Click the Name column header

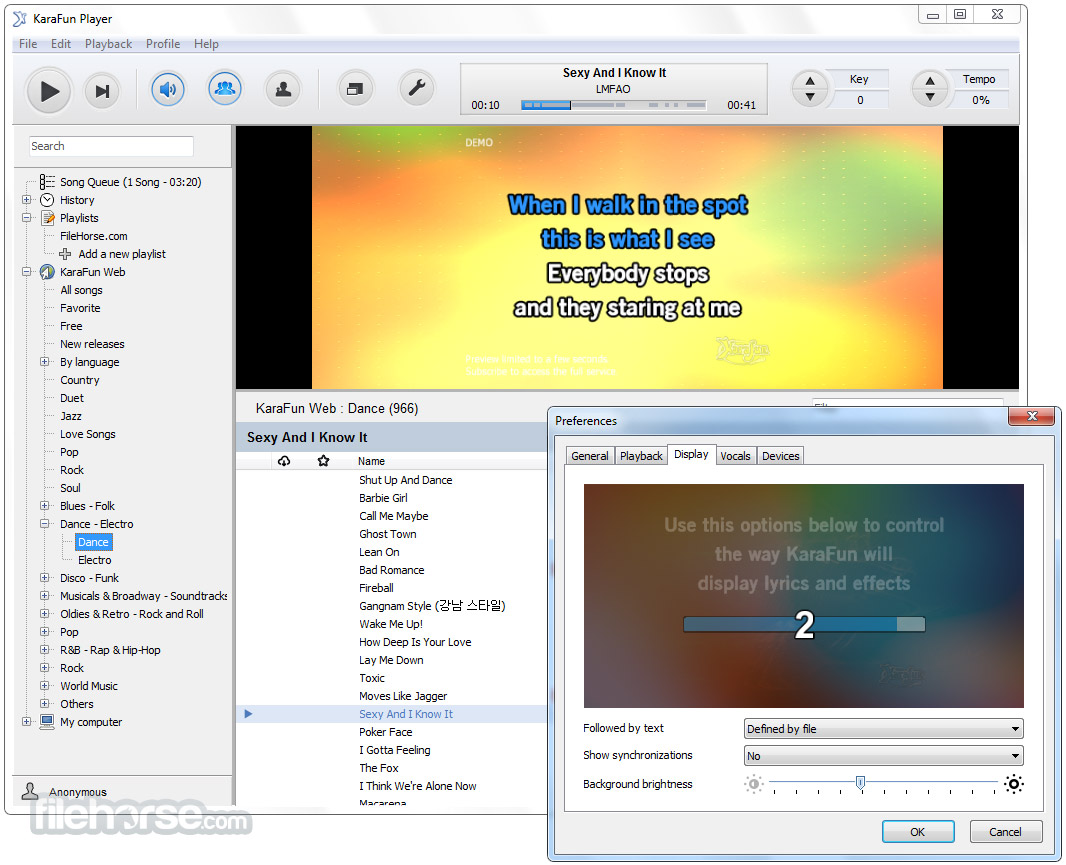(x=371, y=461)
